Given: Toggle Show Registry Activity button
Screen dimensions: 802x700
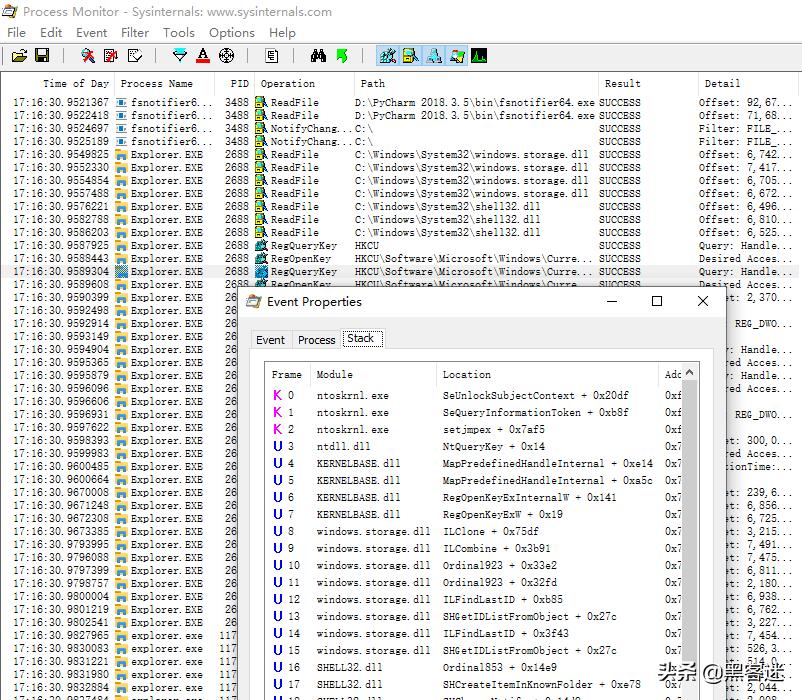Looking at the screenshot, I should (387, 56).
